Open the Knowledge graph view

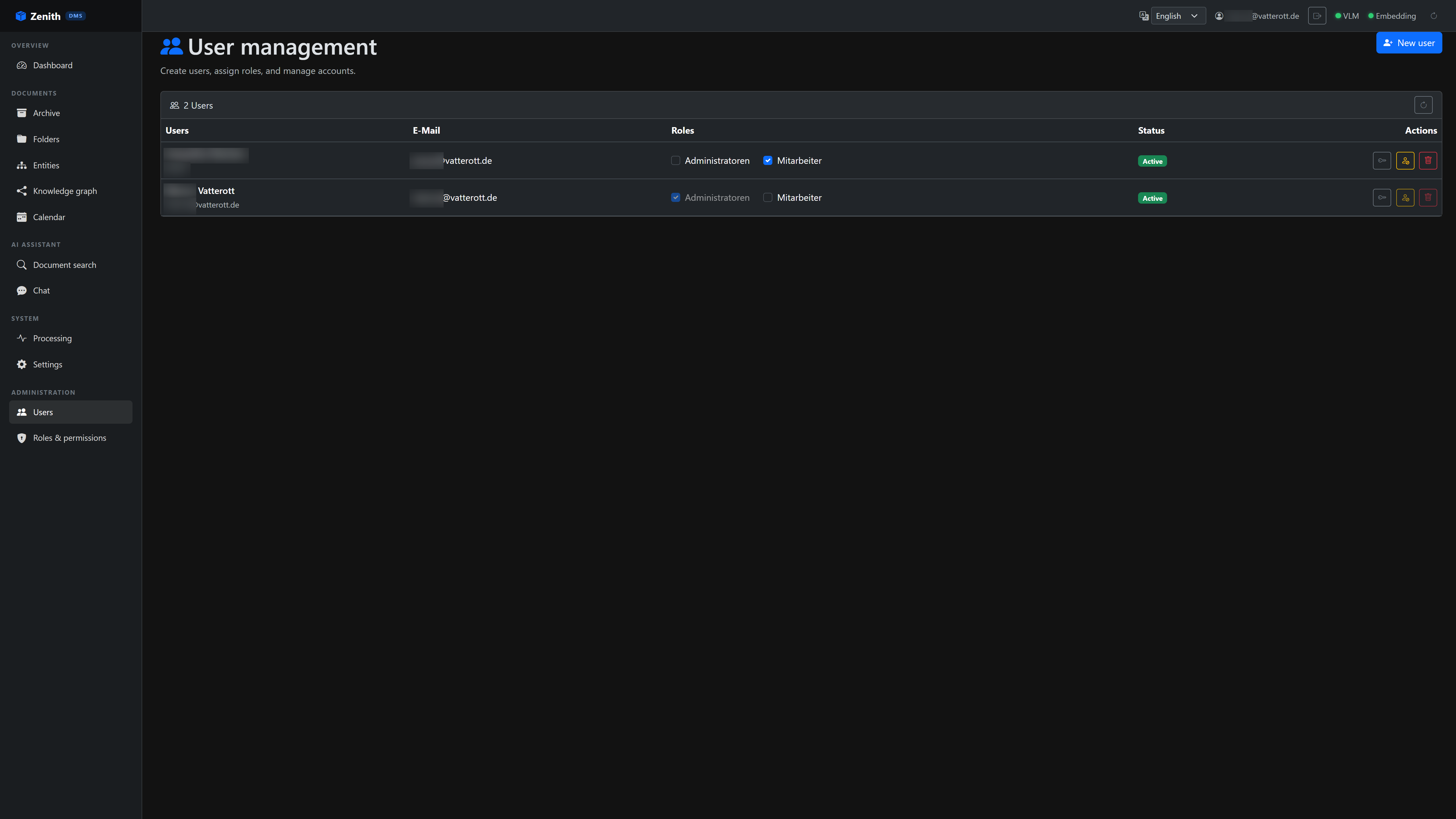[x=71, y=191]
